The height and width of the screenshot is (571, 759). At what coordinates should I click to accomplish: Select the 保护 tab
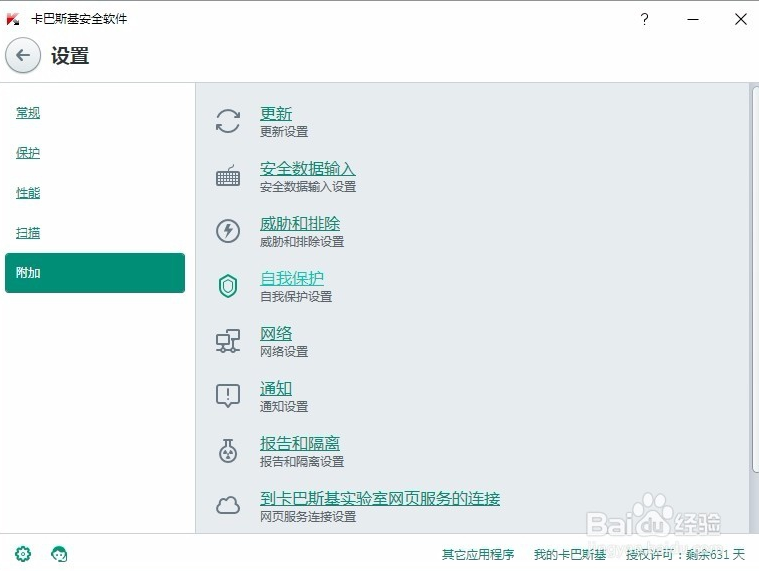(28, 153)
